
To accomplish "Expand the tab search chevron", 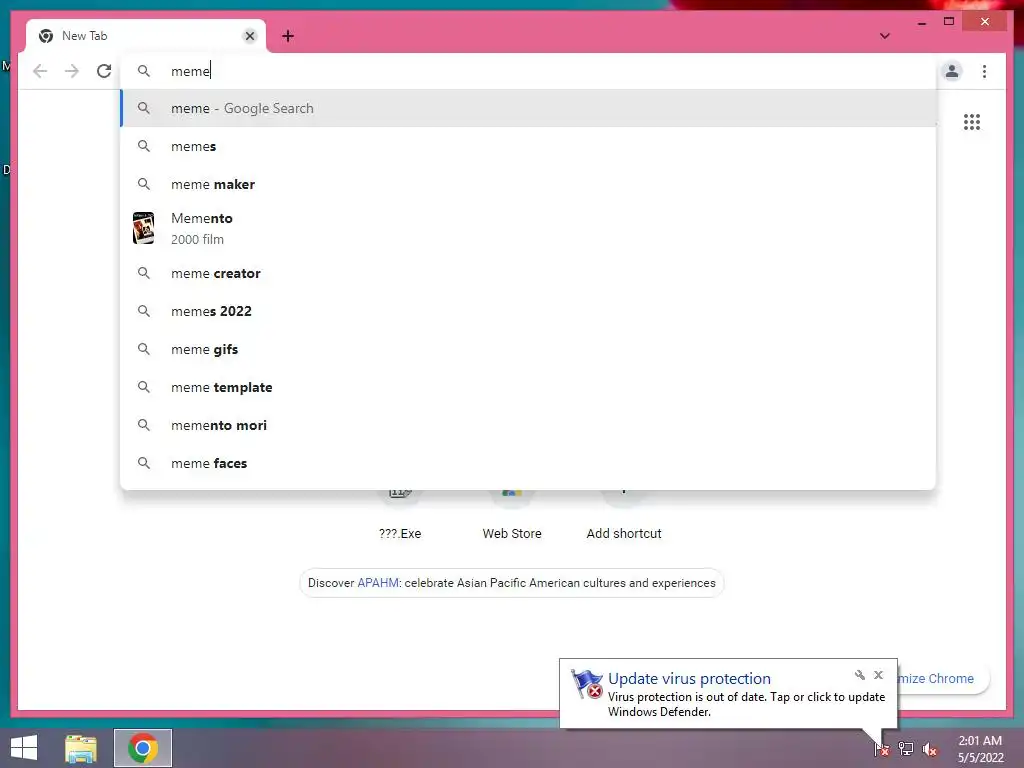I will 884,36.
